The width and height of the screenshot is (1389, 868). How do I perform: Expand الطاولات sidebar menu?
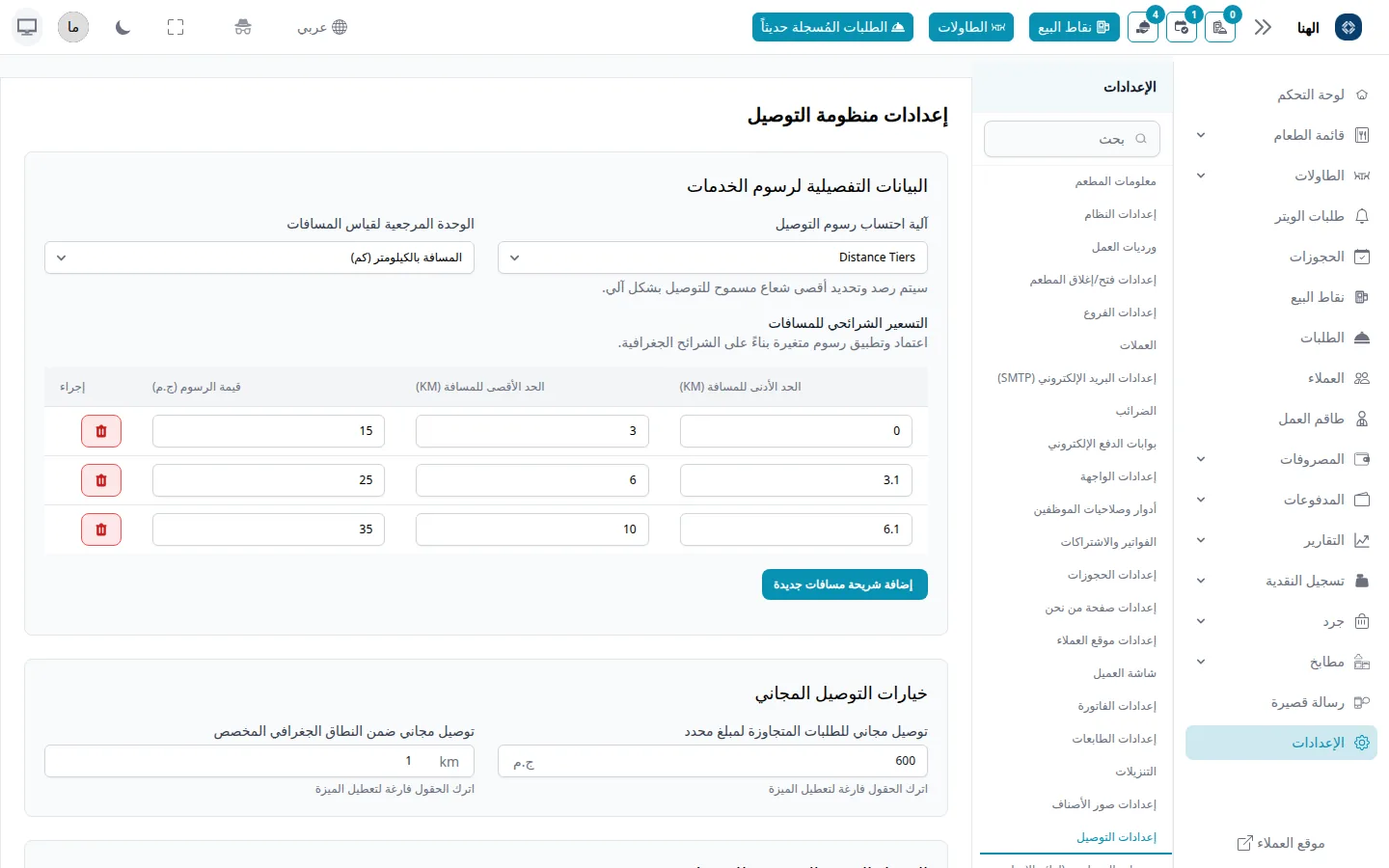pyautogui.click(x=1282, y=176)
